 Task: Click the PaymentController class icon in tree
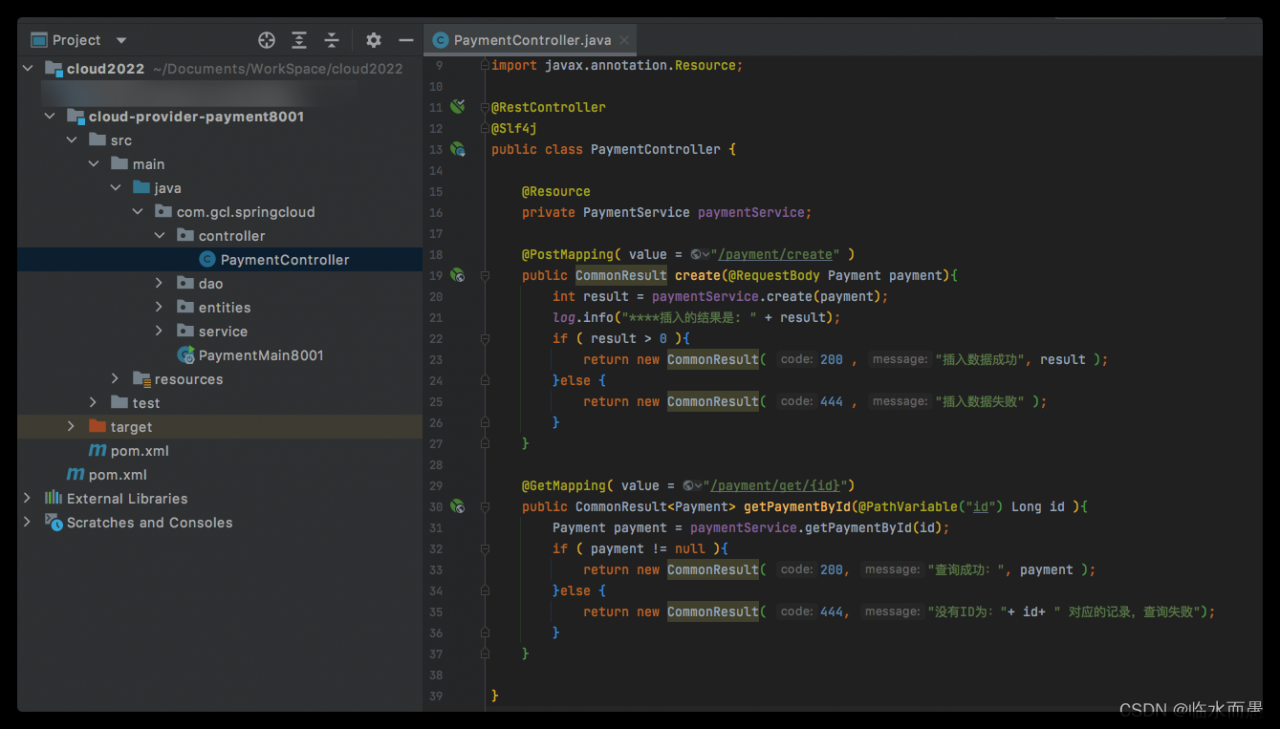pyautogui.click(x=207, y=260)
